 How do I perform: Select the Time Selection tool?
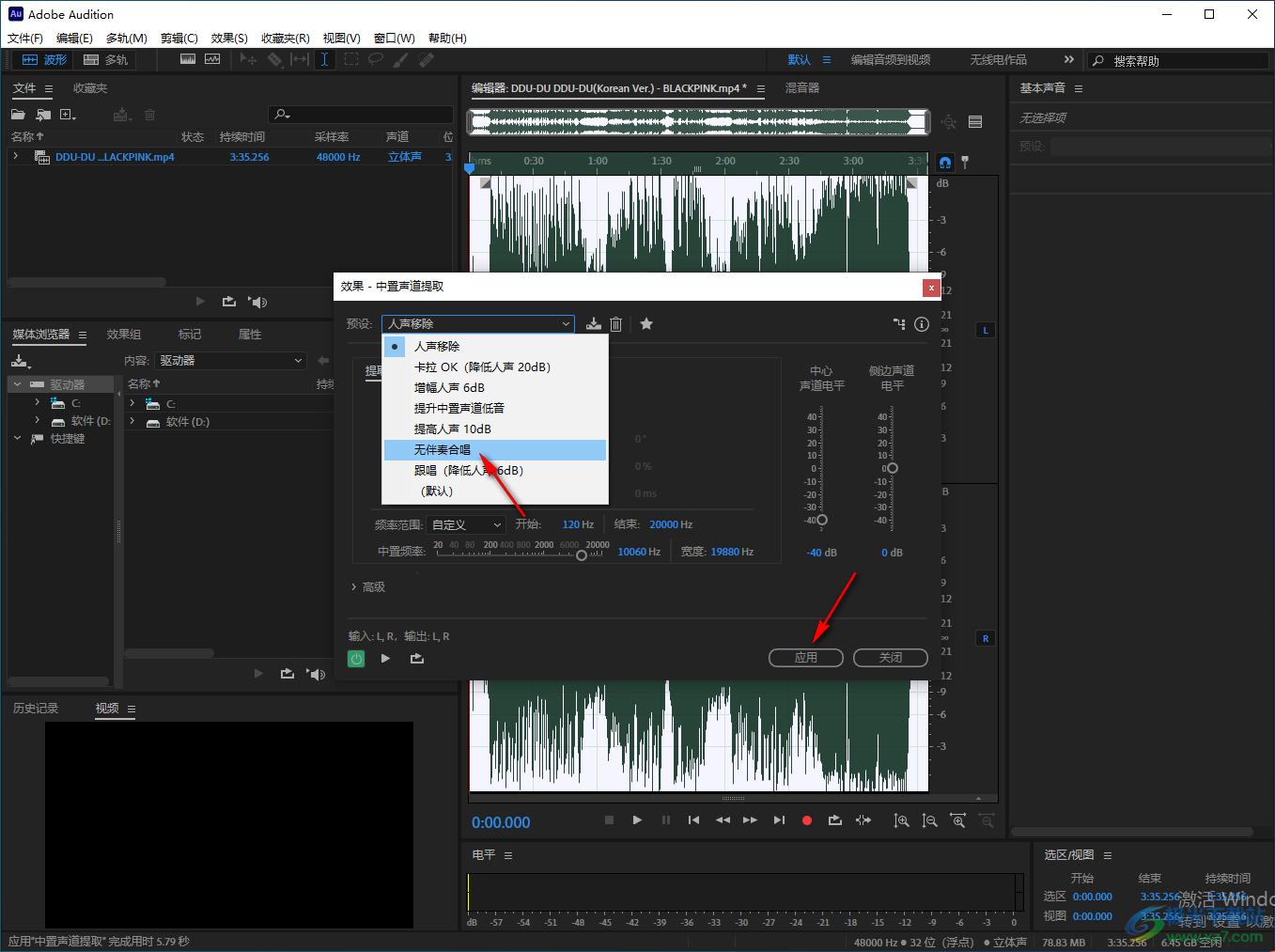point(324,59)
